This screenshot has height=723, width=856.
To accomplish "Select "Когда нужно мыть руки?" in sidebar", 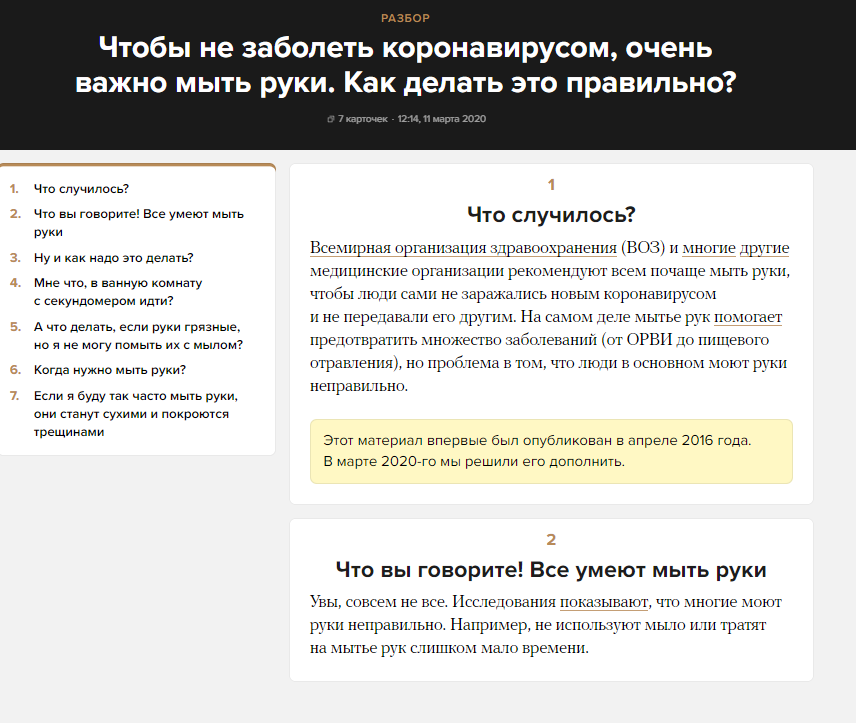I will click(111, 369).
